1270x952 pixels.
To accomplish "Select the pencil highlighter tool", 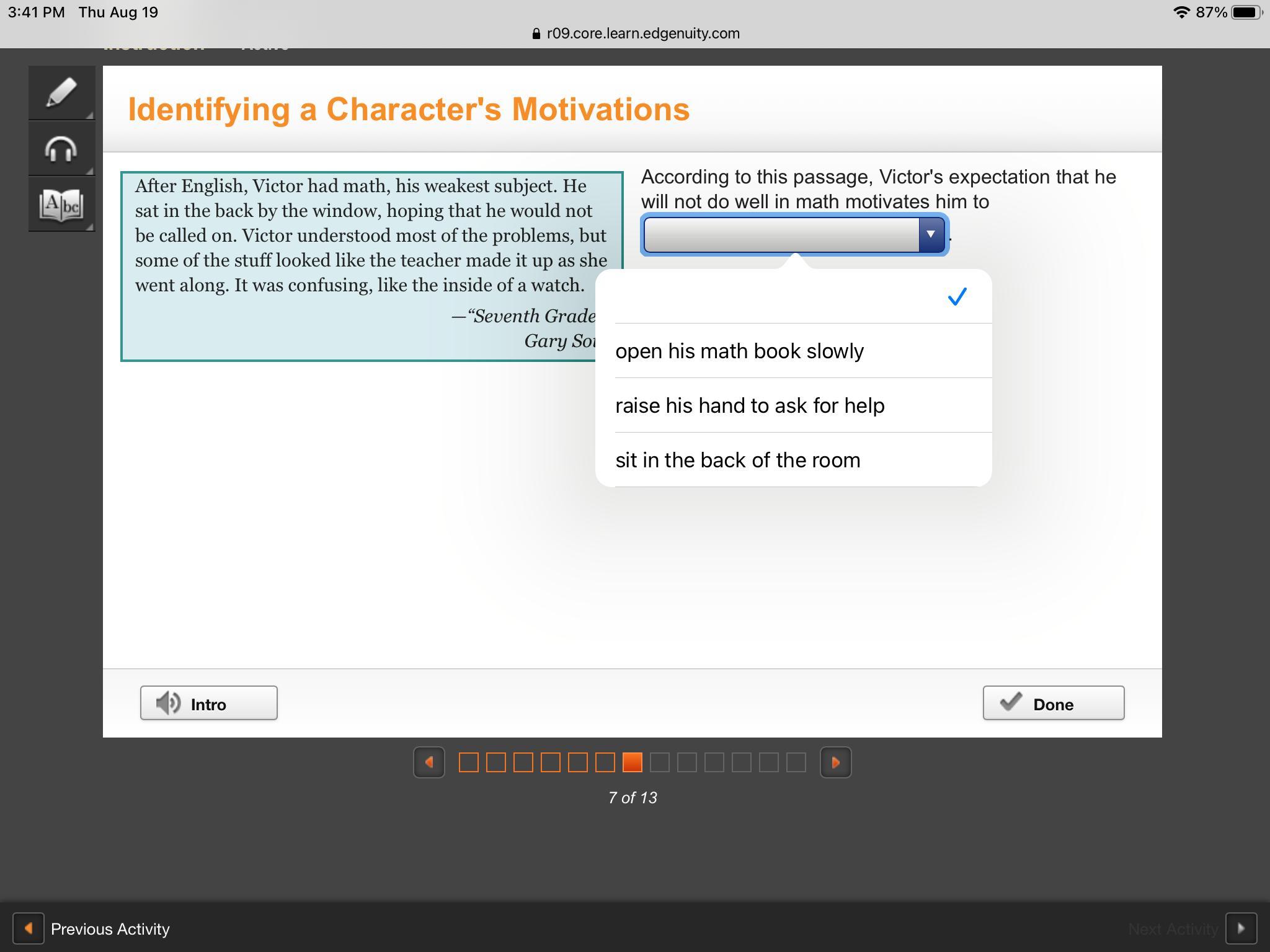I will pos(61,93).
